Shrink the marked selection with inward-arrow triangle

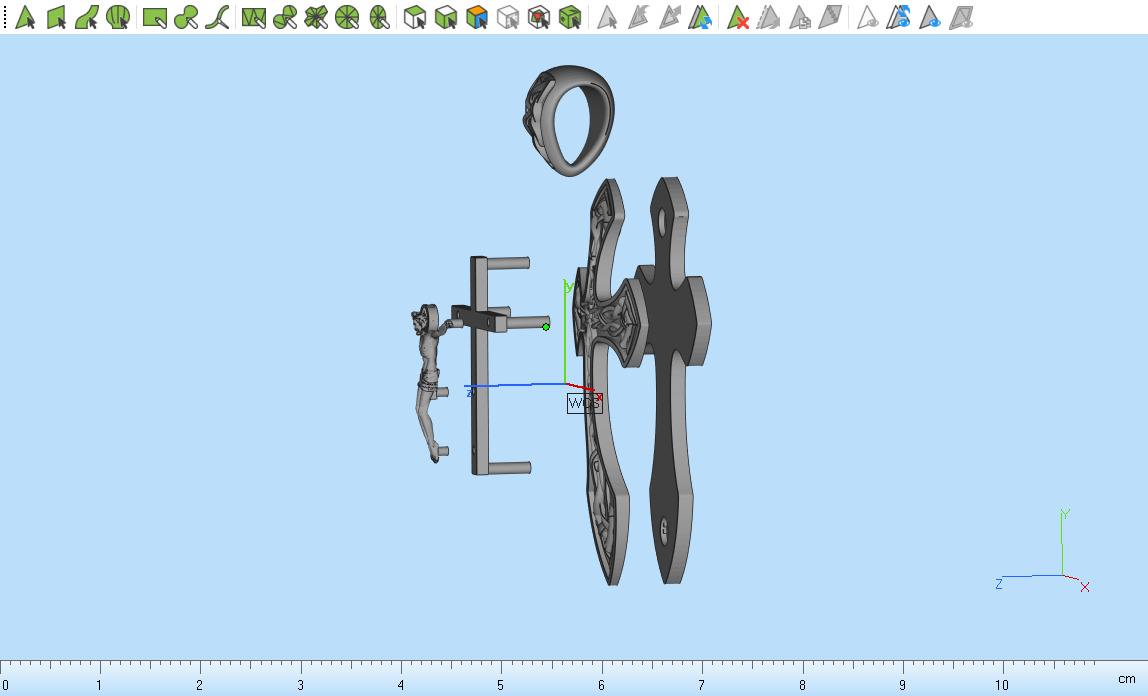click(x=638, y=17)
